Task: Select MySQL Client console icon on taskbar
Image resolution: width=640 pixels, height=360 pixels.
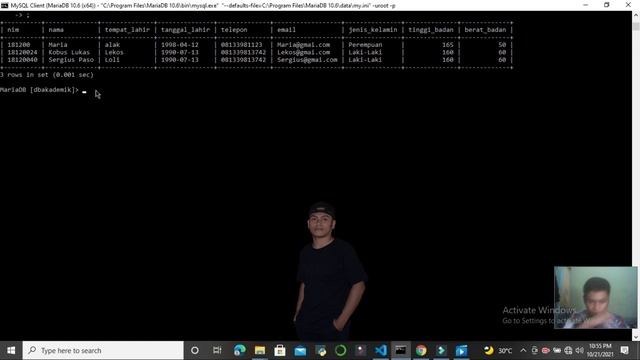Action: [401, 350]
